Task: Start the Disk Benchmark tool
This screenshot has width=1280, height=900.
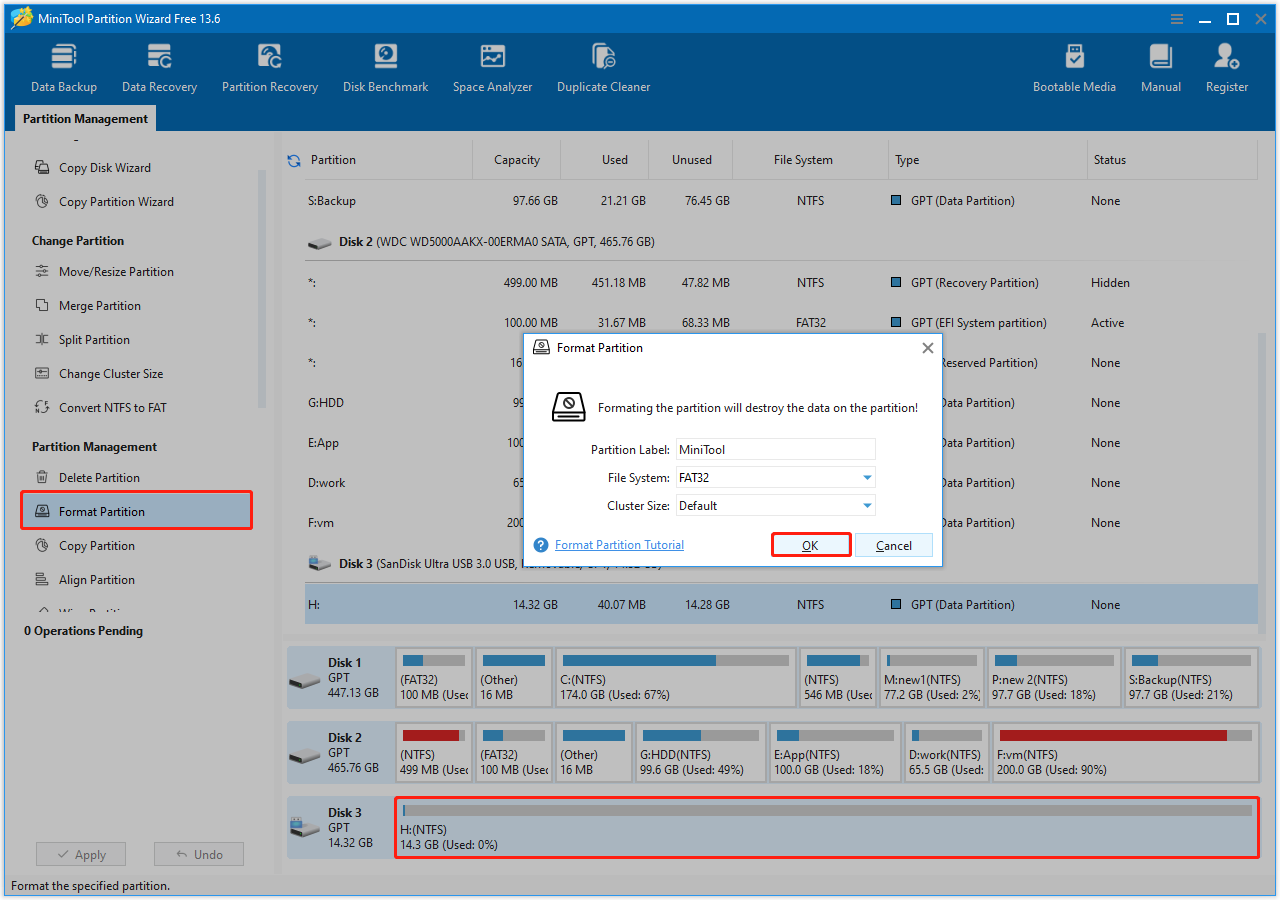Action: (x=385, y=68)
